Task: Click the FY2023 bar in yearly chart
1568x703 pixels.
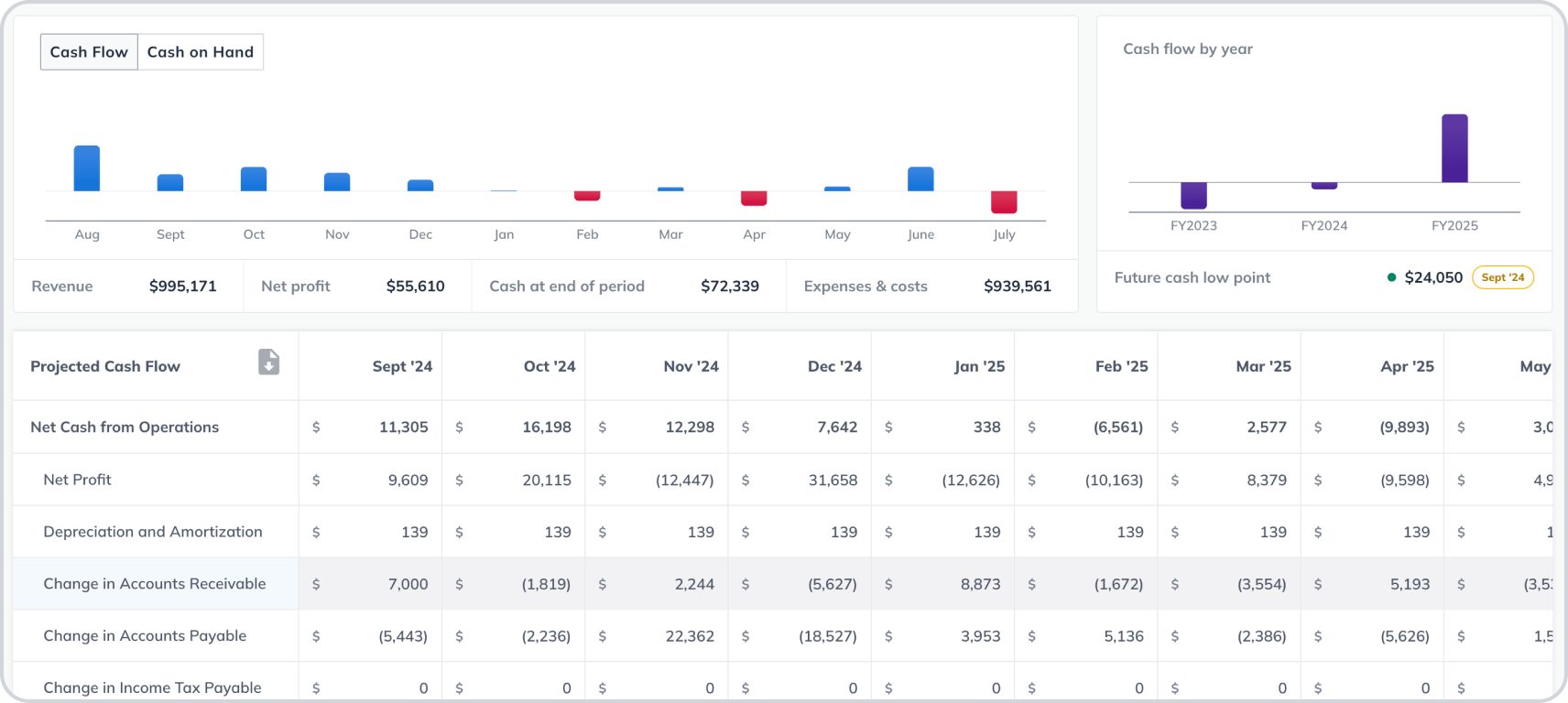Action: (x=1193, y=195)
